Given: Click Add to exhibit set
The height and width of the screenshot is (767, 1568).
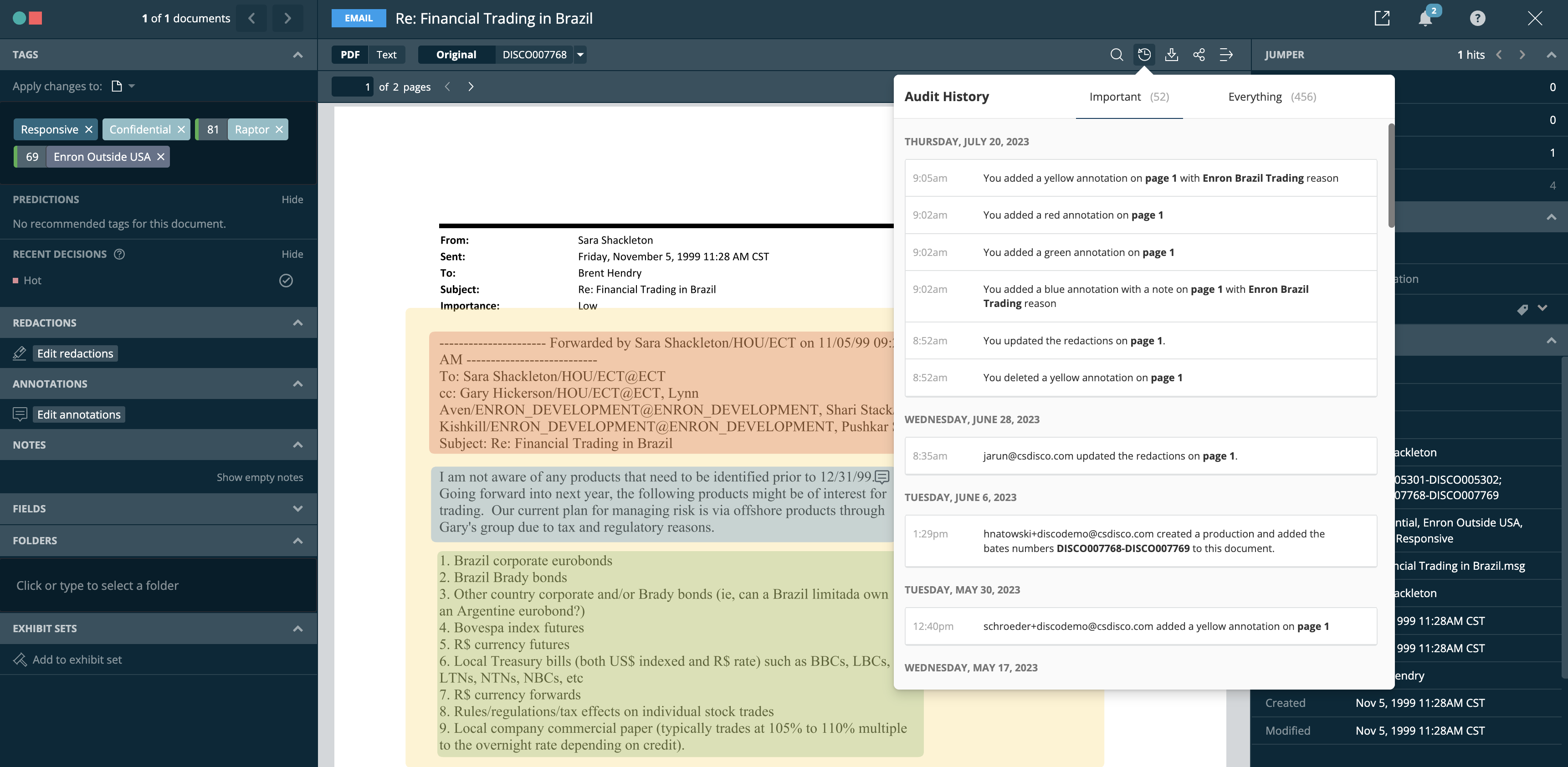Looking at the screenshot, I should 77,659.
